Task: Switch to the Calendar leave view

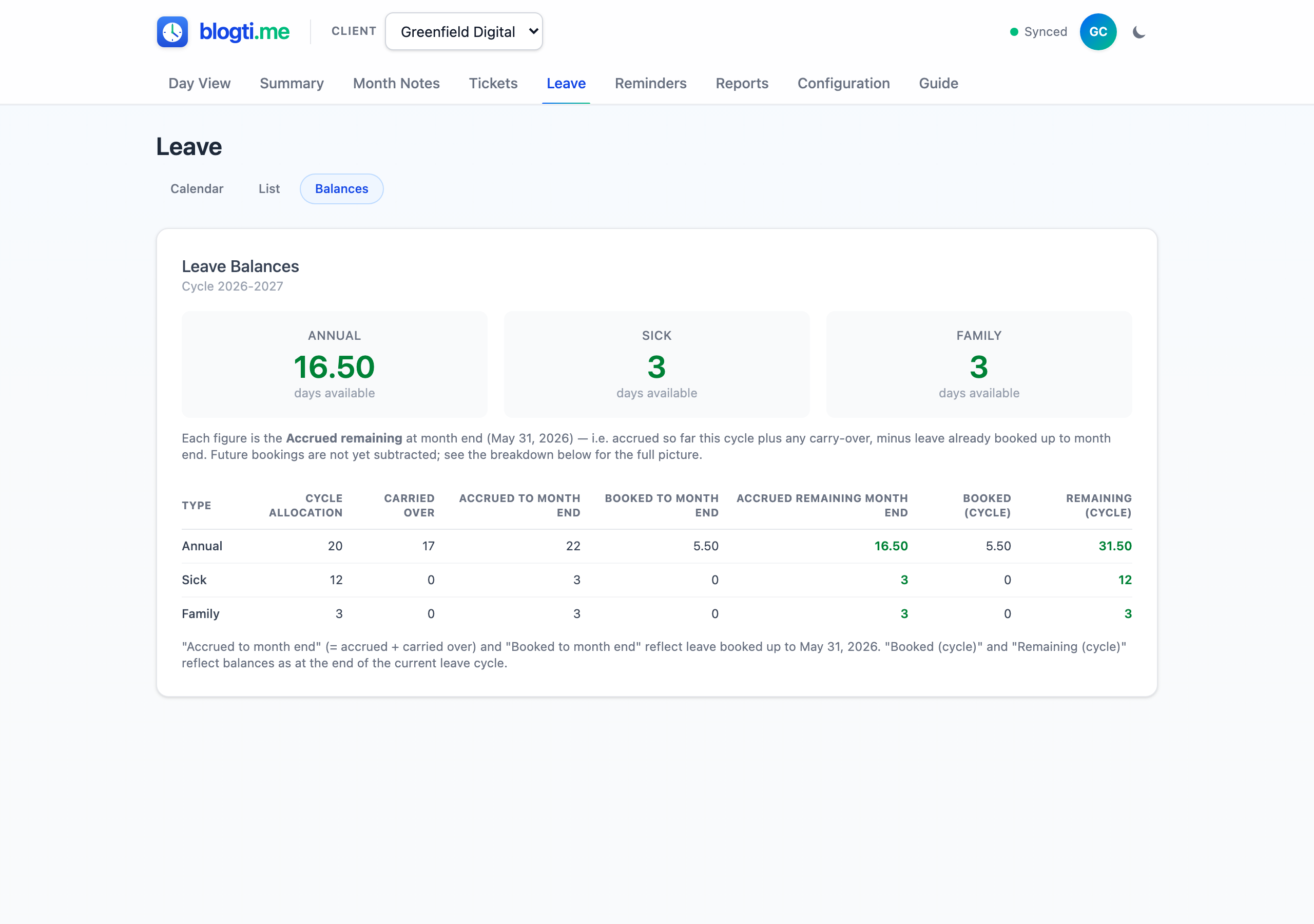Action: click(197, 189)
